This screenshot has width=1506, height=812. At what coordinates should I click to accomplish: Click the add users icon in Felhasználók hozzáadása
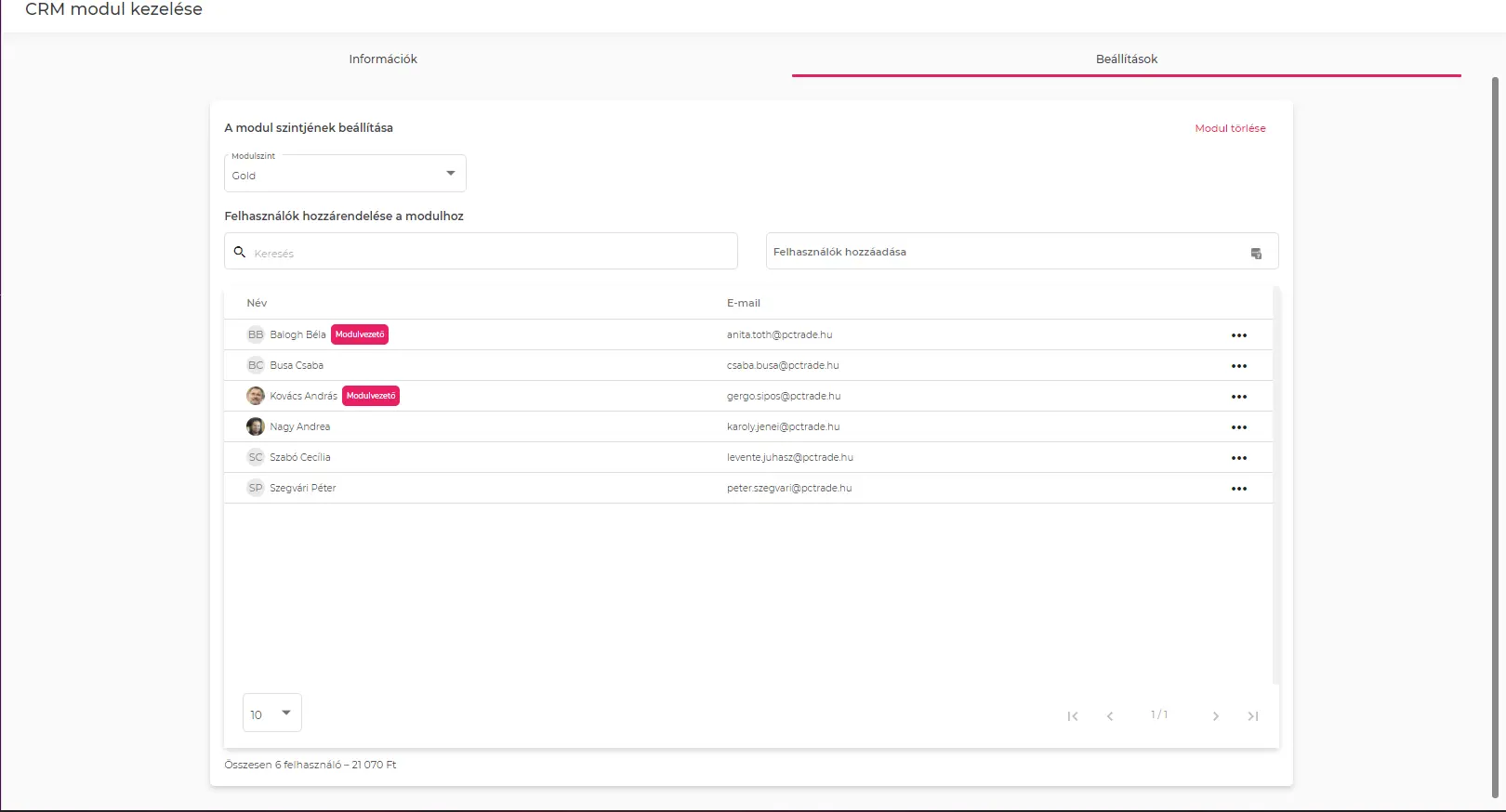click(x=1256, y=254)
